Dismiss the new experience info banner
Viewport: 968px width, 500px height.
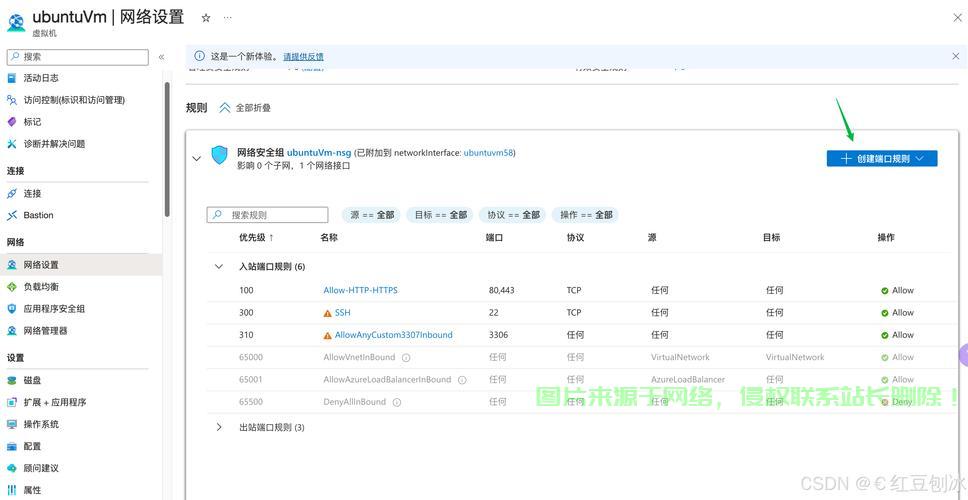956,56
